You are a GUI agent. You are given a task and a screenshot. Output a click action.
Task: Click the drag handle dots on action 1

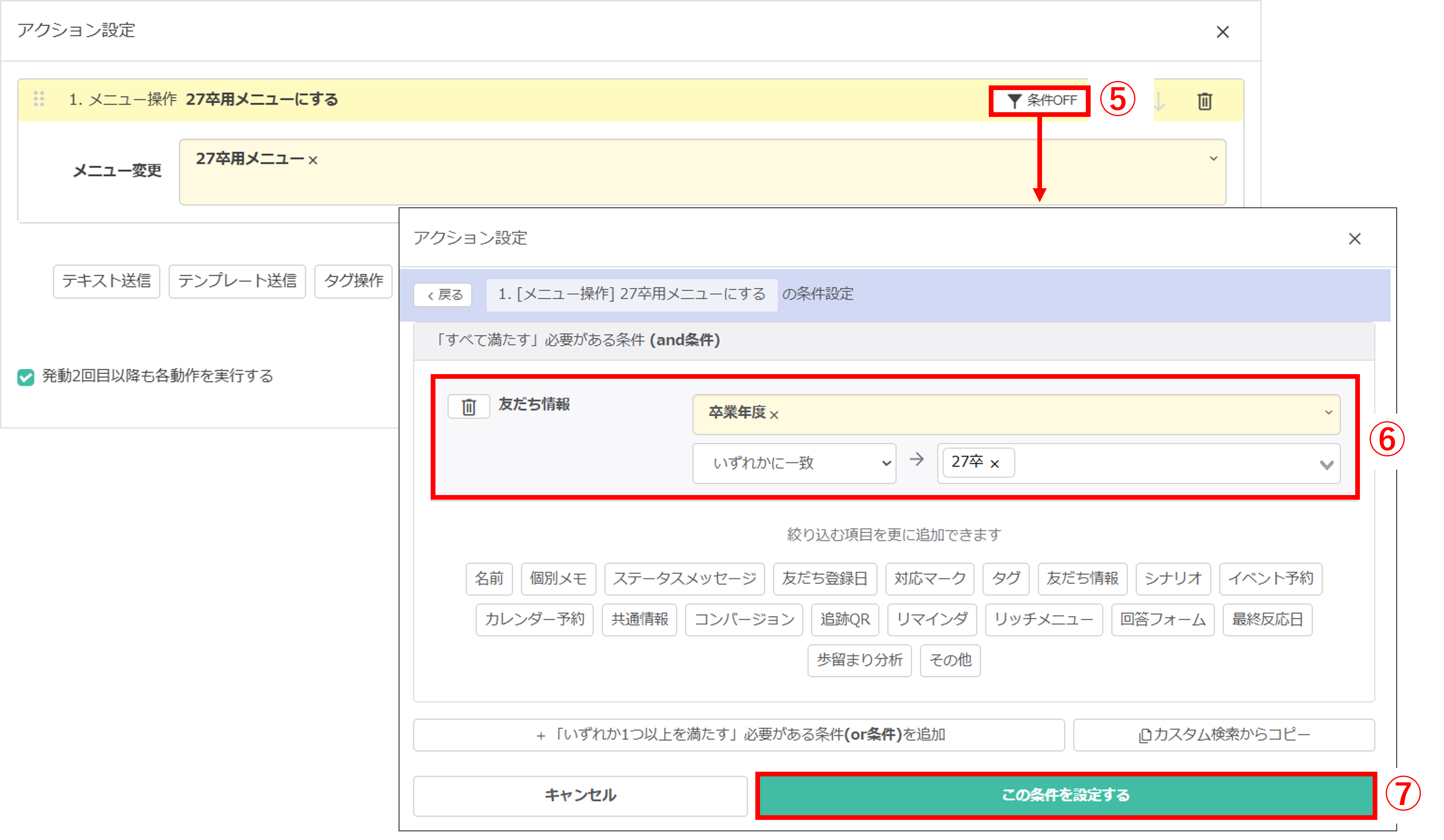[39, 99]
